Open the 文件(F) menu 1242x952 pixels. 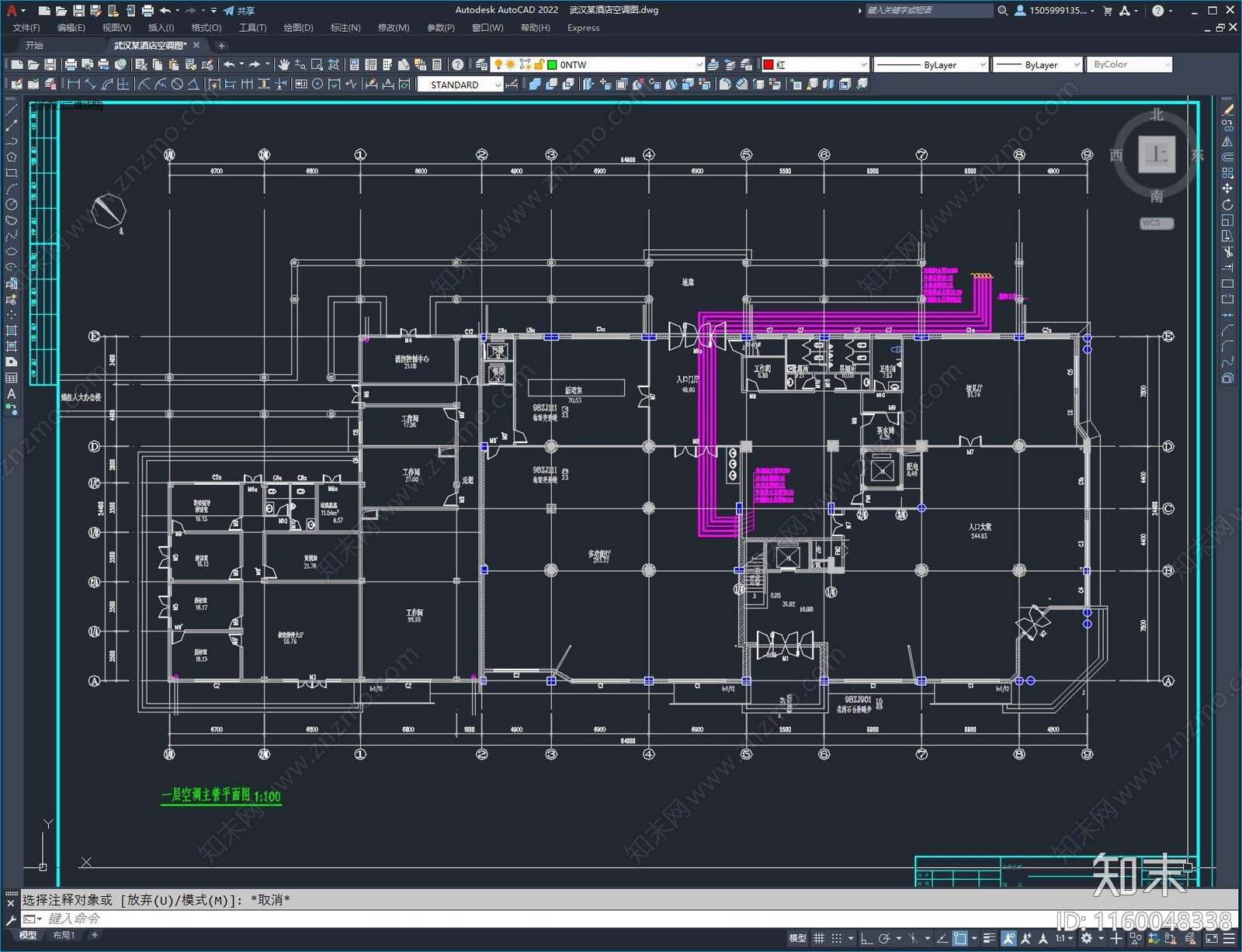tap(26, 27)
